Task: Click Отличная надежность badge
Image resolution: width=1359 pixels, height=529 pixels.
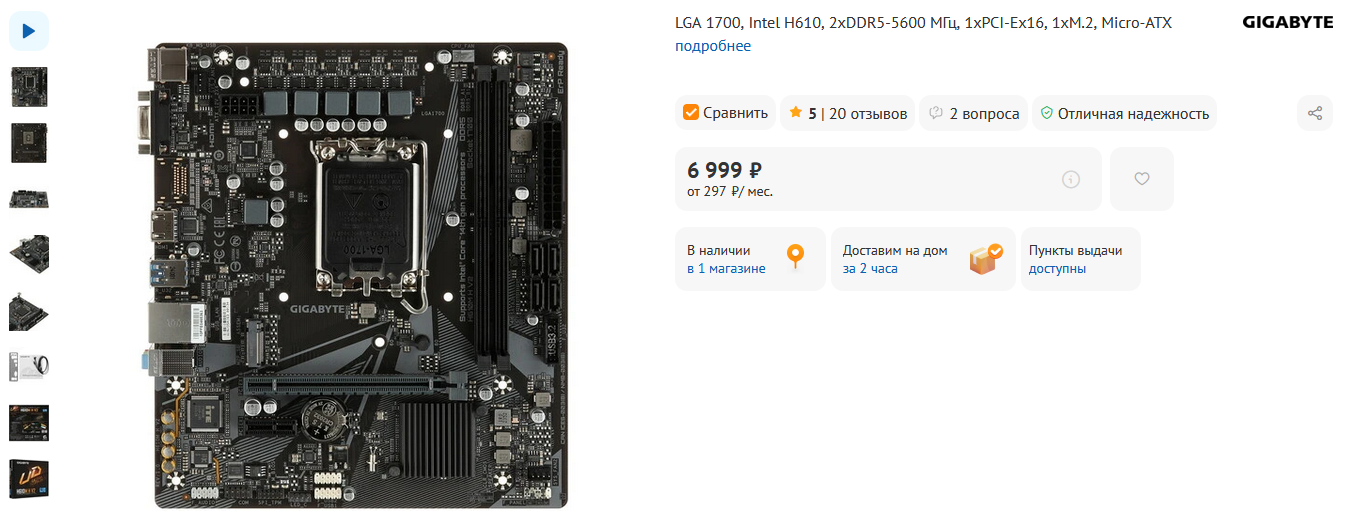Action: click(x=1124, y=113)
